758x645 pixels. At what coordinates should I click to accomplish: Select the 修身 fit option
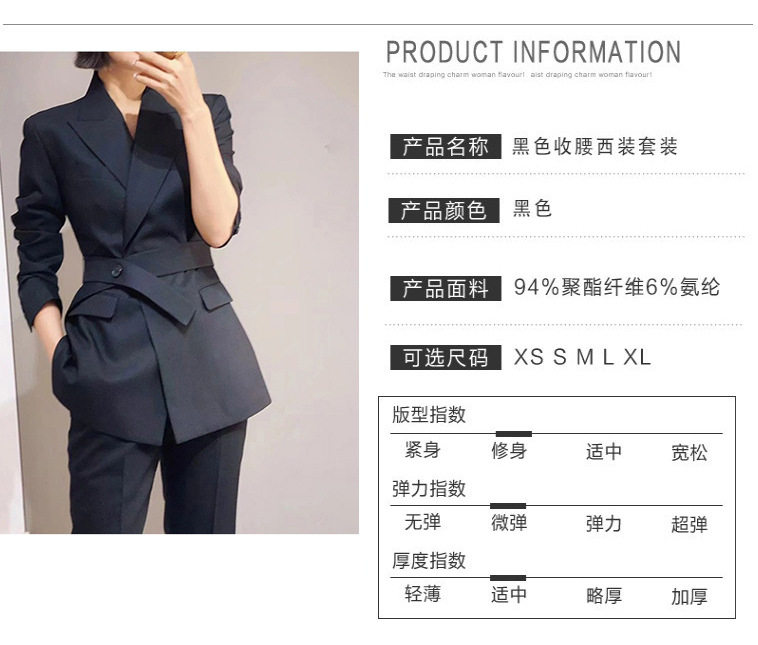[509, 451]
